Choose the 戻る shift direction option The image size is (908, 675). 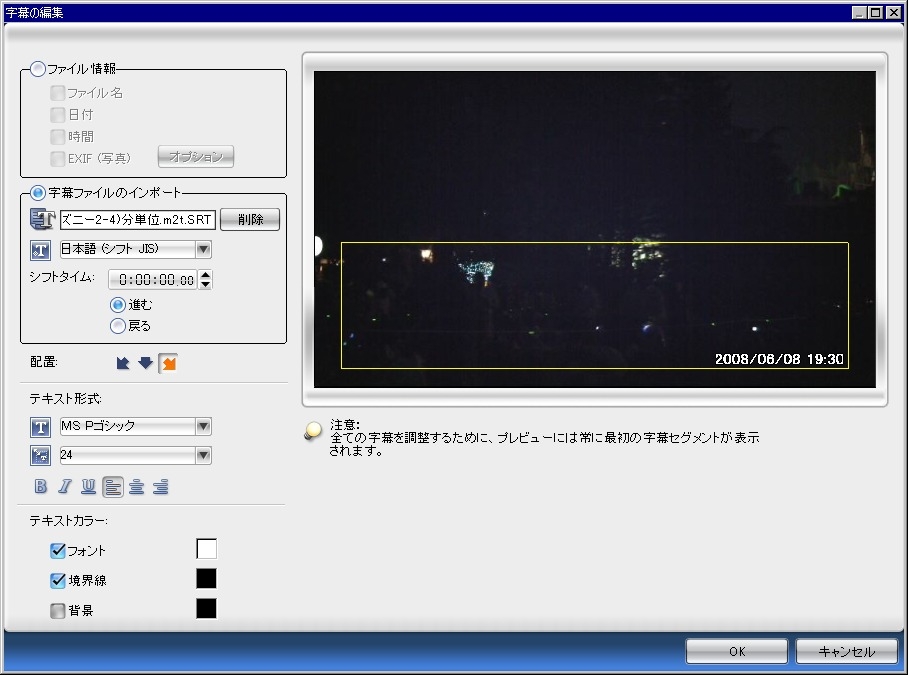pos(118,325)
